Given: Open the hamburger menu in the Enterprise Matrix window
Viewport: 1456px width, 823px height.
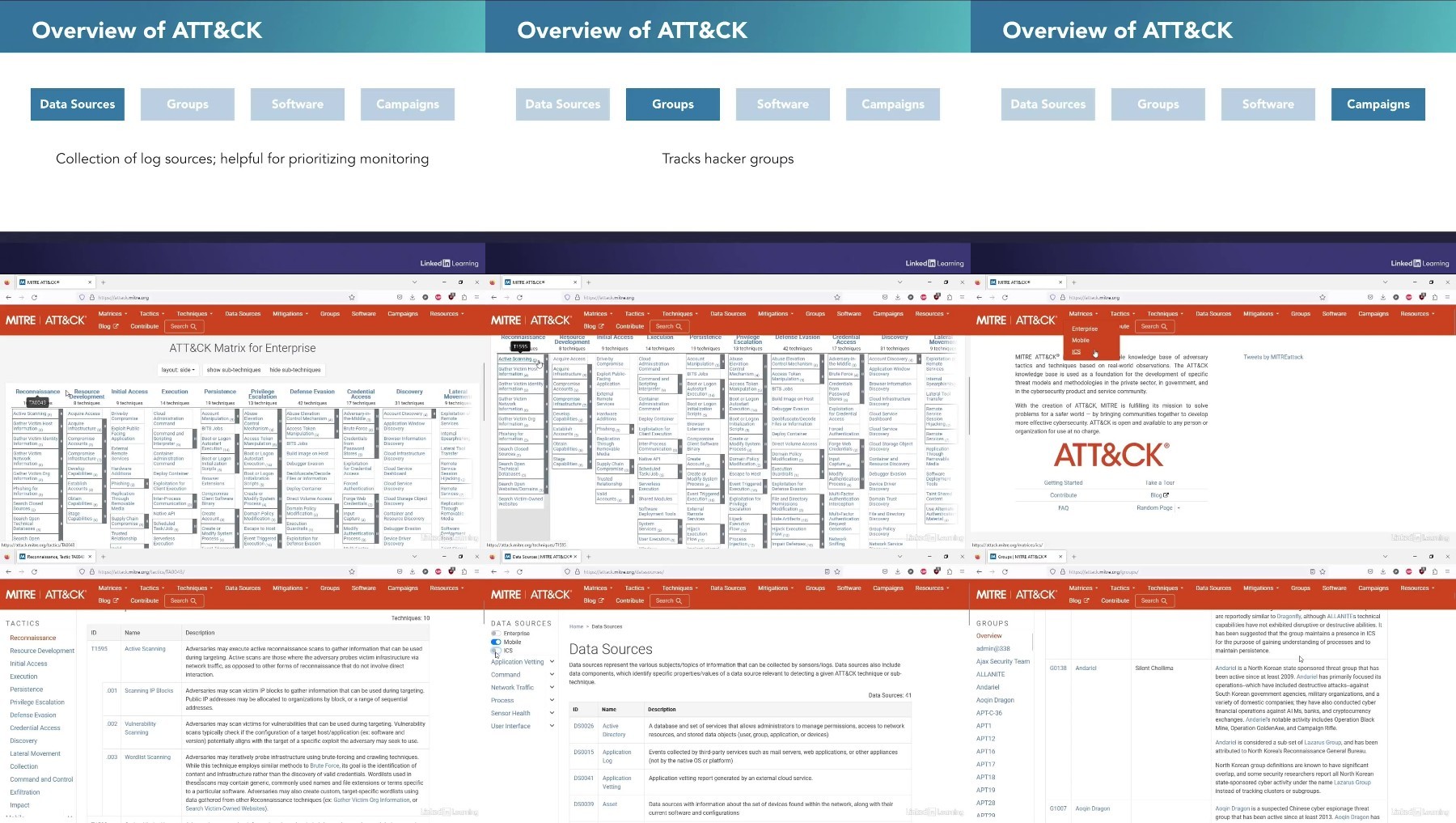Looking at the screenshot, I should click(x=477, y=297).
